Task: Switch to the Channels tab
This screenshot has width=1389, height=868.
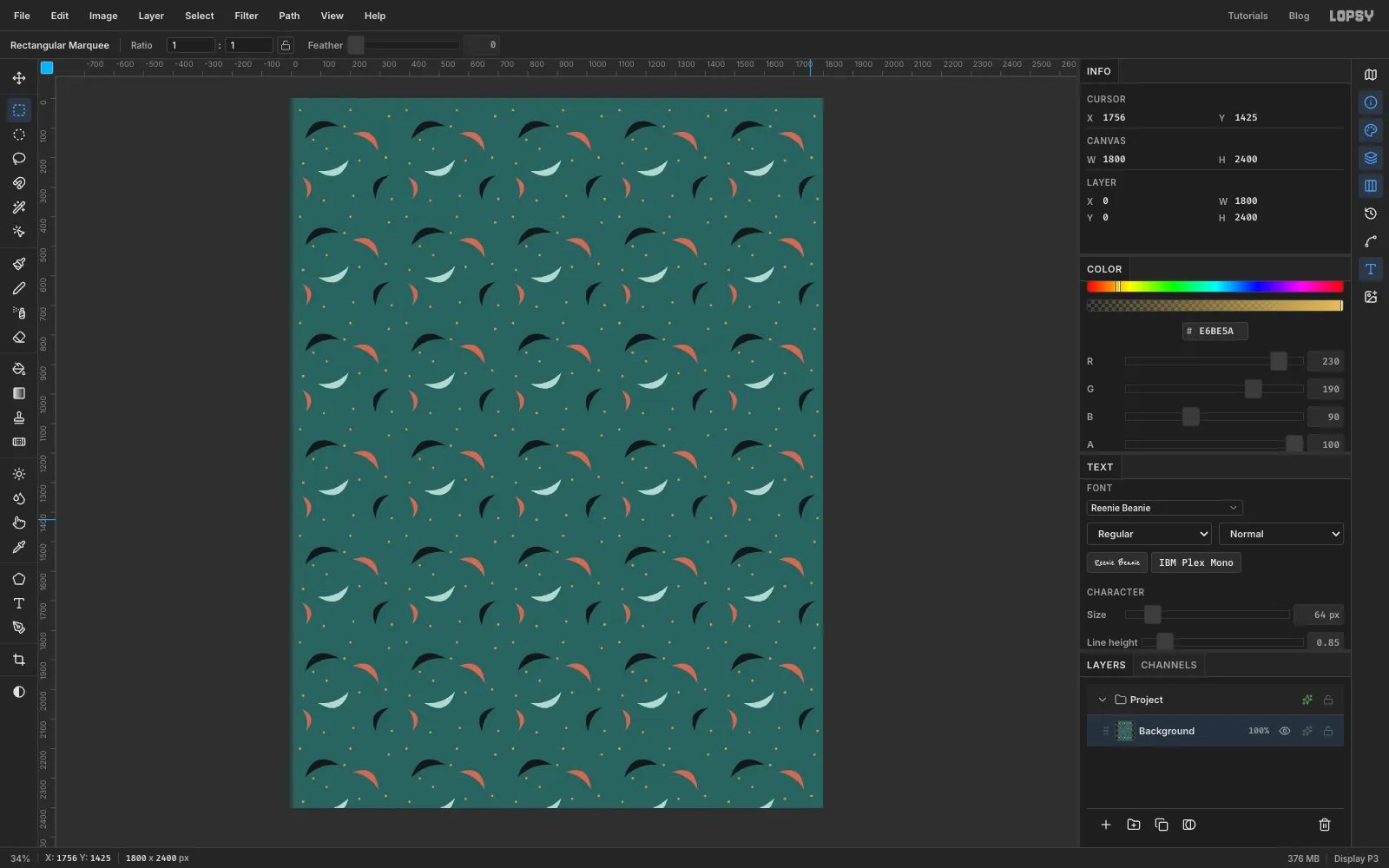Action: [1168, 665]
